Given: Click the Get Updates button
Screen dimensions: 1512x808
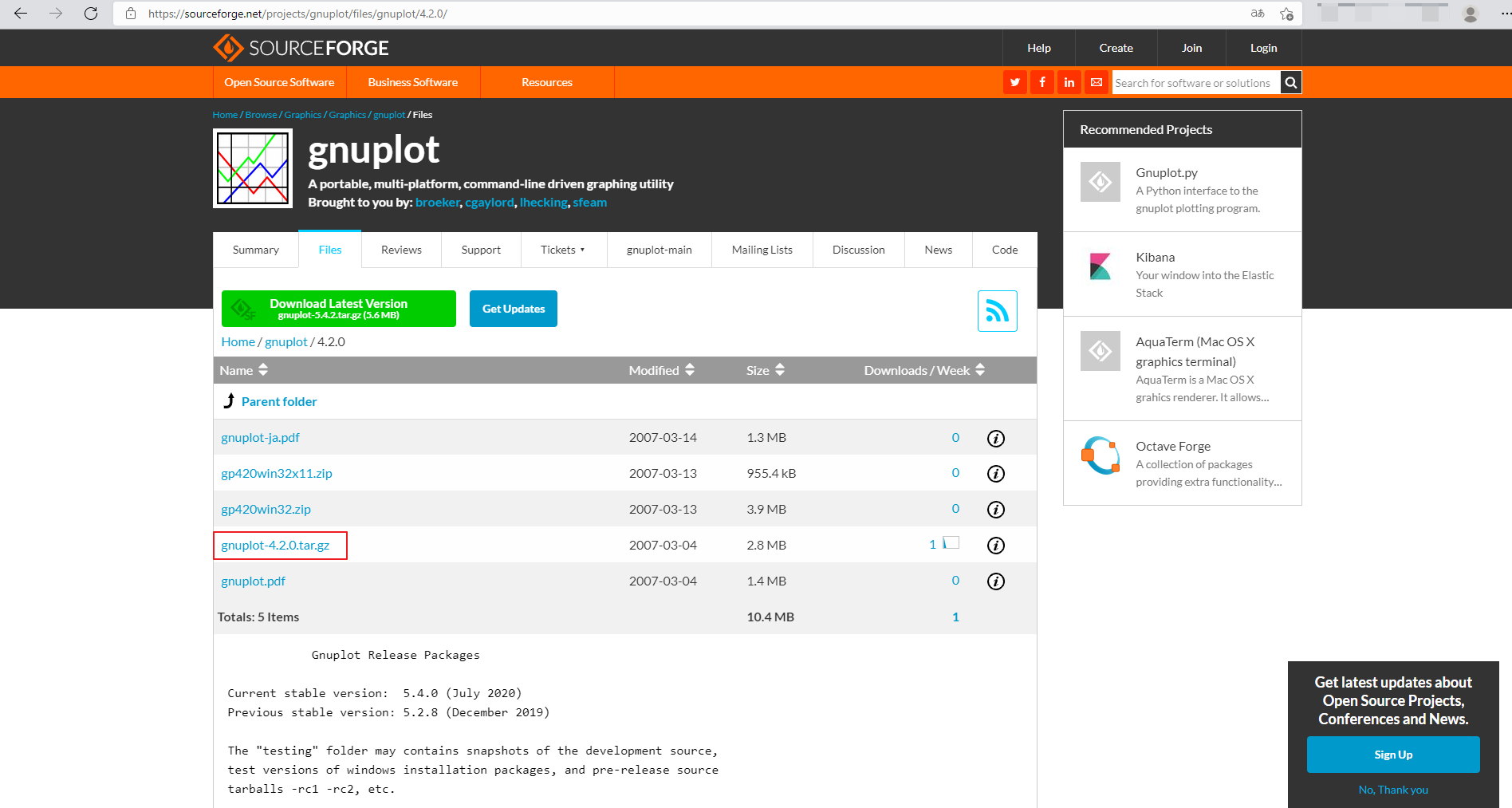Looking at the screenshot, I should coord(514,309).
